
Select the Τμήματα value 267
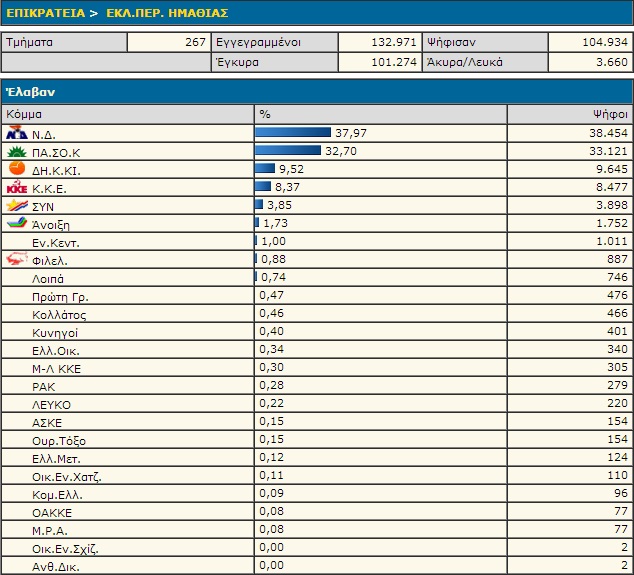coord(196,42)
